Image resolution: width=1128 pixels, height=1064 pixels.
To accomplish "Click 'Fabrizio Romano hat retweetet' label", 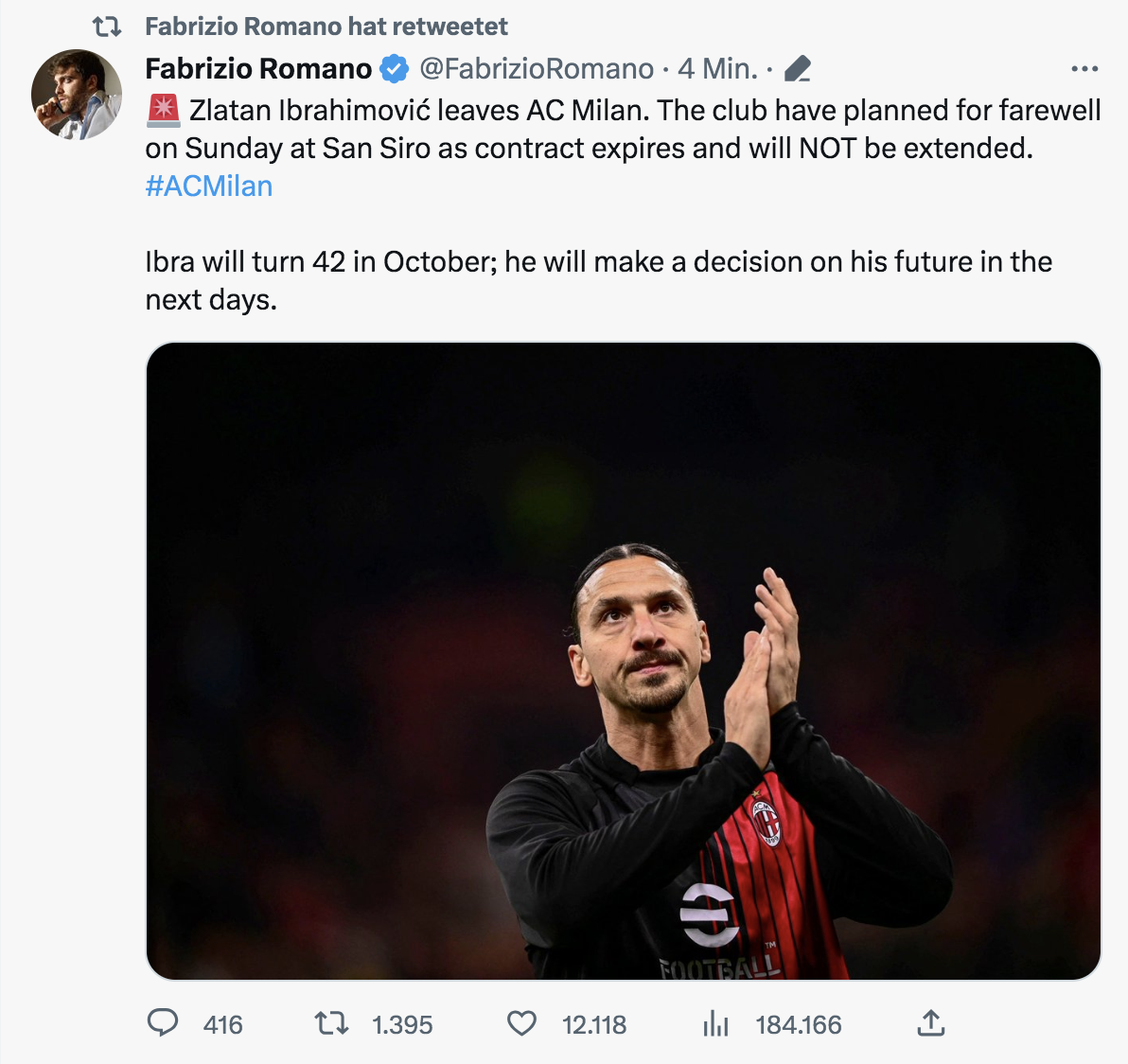I will point(326,27).
